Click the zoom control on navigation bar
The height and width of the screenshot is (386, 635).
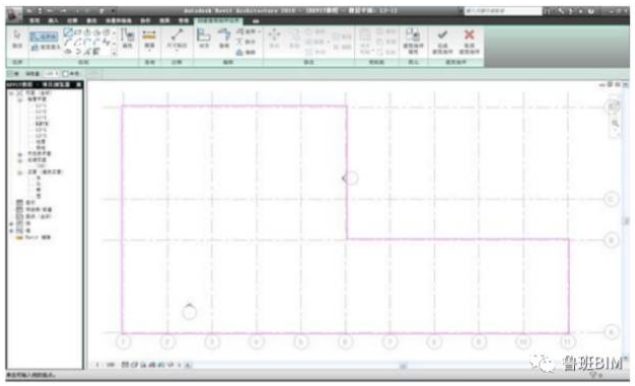point(615,123)
